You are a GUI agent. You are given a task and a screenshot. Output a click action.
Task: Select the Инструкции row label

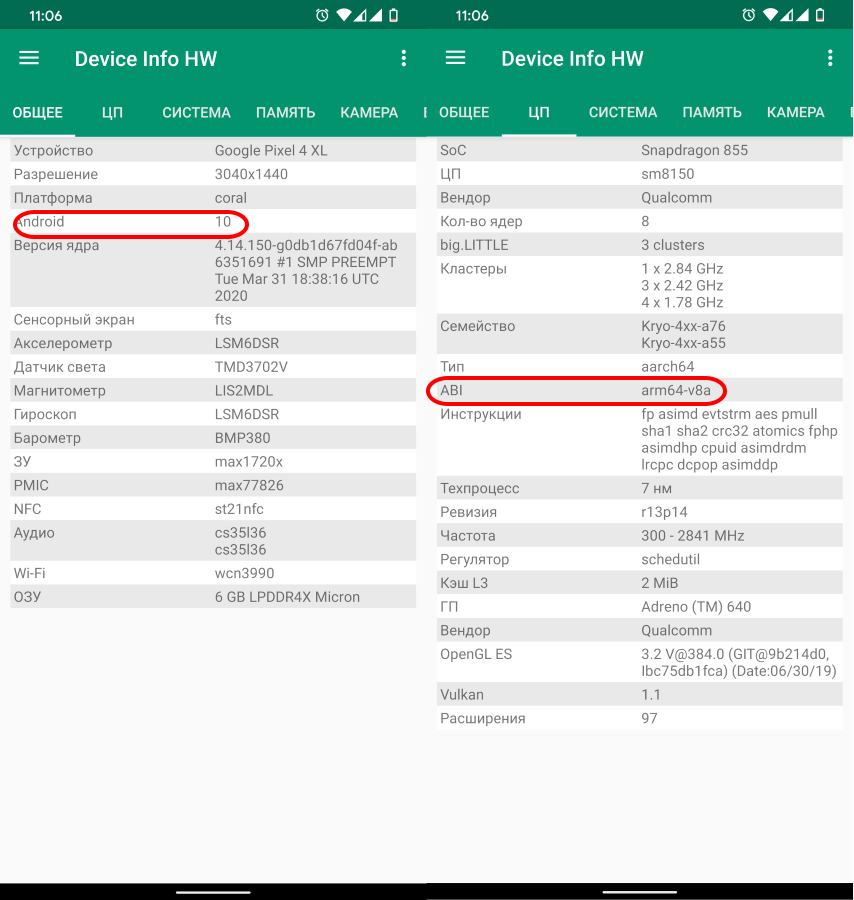[481, 414]
